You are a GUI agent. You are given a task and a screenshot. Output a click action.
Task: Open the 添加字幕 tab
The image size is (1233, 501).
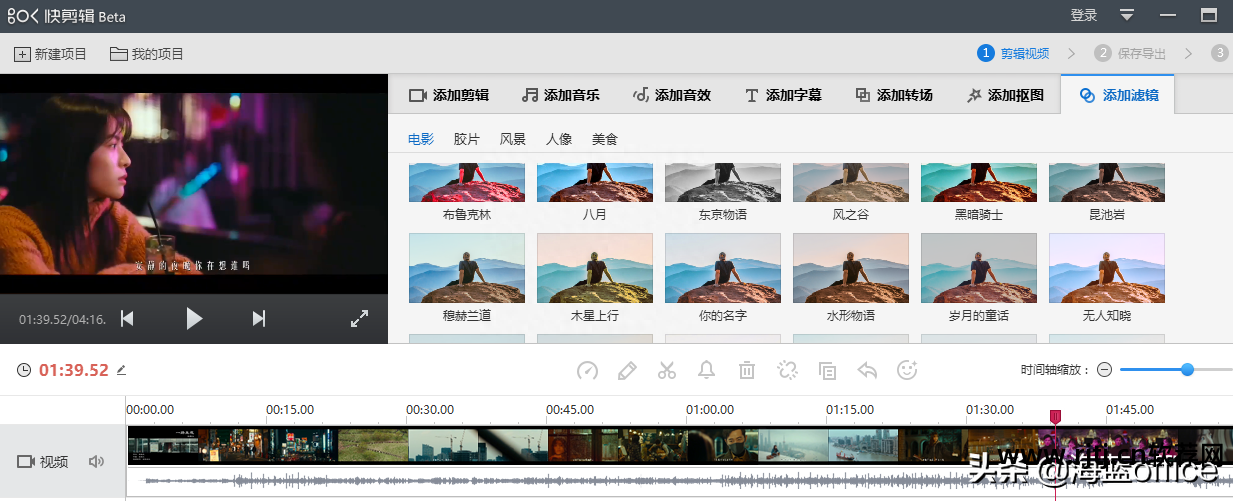pos(783,95)
